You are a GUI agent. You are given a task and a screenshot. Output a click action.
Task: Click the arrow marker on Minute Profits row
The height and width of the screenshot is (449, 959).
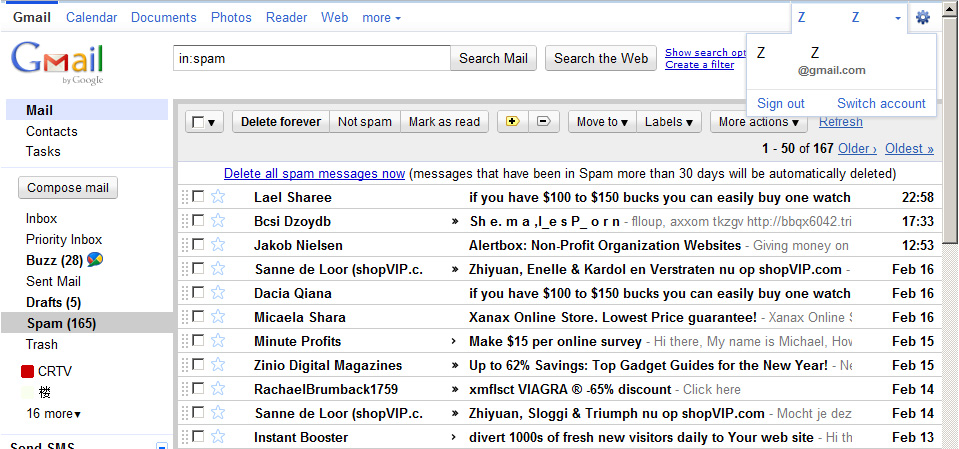[453, 341]
